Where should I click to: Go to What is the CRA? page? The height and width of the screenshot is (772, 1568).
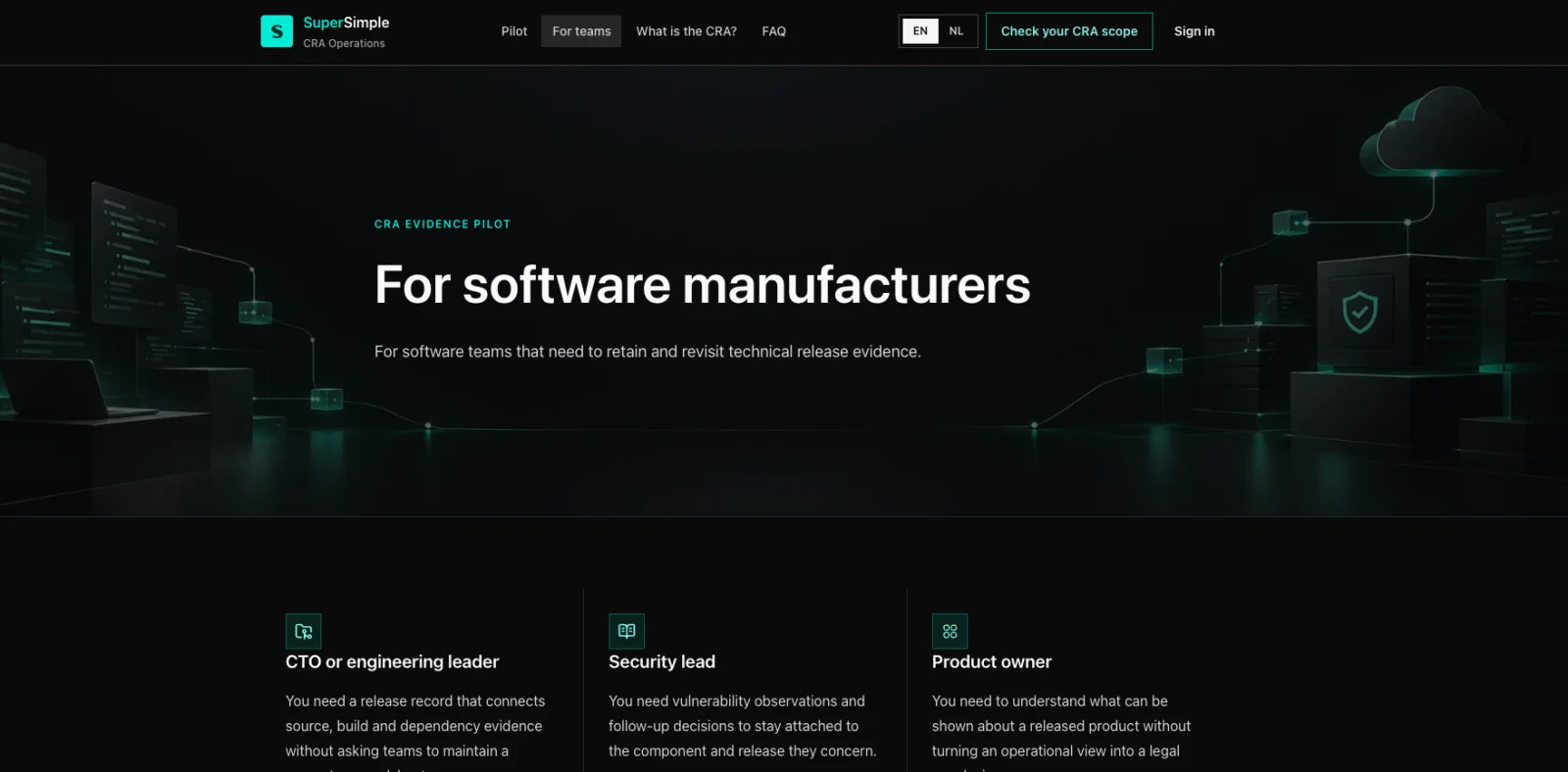click(686, 31)
